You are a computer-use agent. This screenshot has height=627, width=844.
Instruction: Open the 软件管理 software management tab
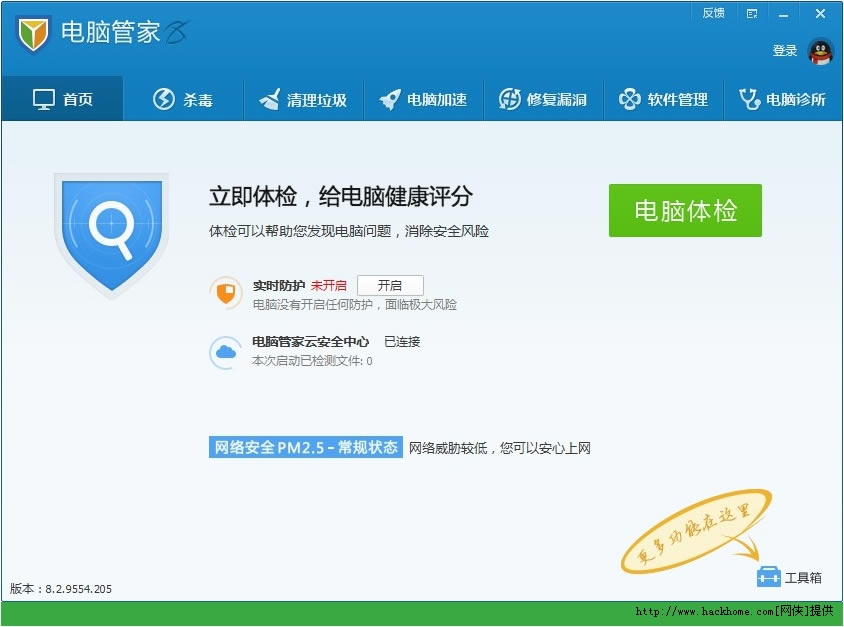point(664,99)
